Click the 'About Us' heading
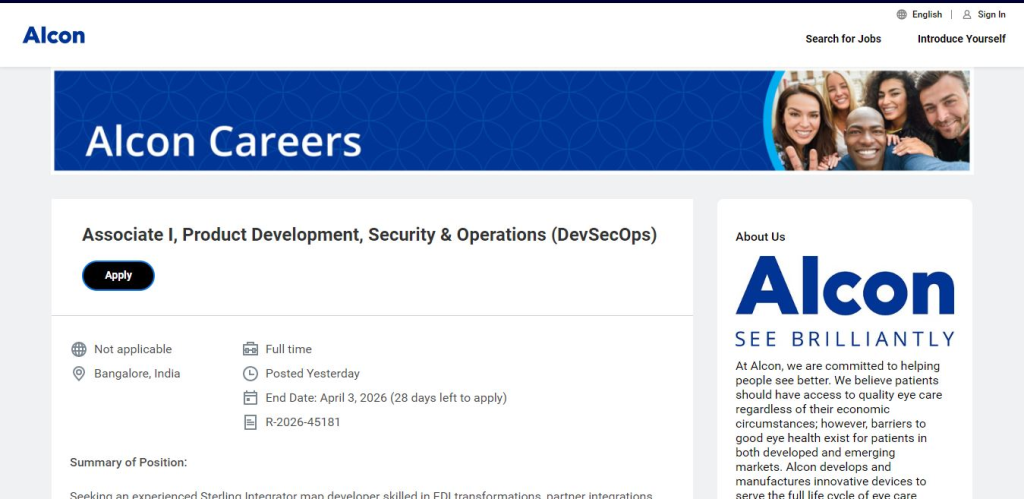Image resolution: width=1024 pixels, height=499 pixels. click(760, 237)
